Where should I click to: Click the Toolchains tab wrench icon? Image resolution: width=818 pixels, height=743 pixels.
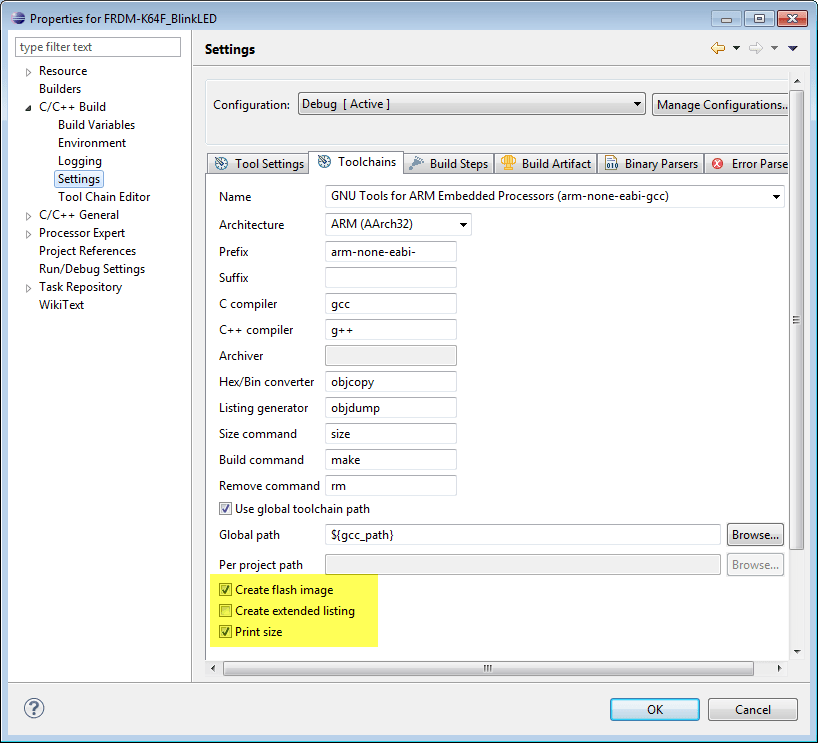[x=324, y=162]
